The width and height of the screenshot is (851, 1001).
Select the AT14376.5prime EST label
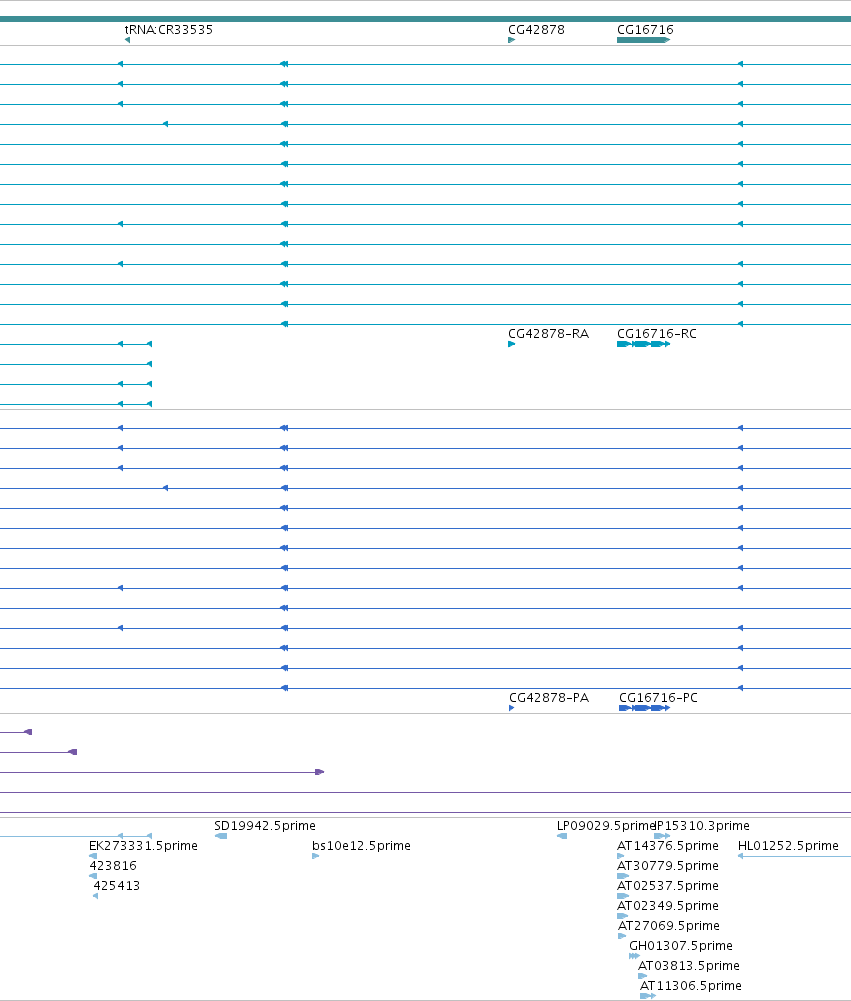point(668,845)
